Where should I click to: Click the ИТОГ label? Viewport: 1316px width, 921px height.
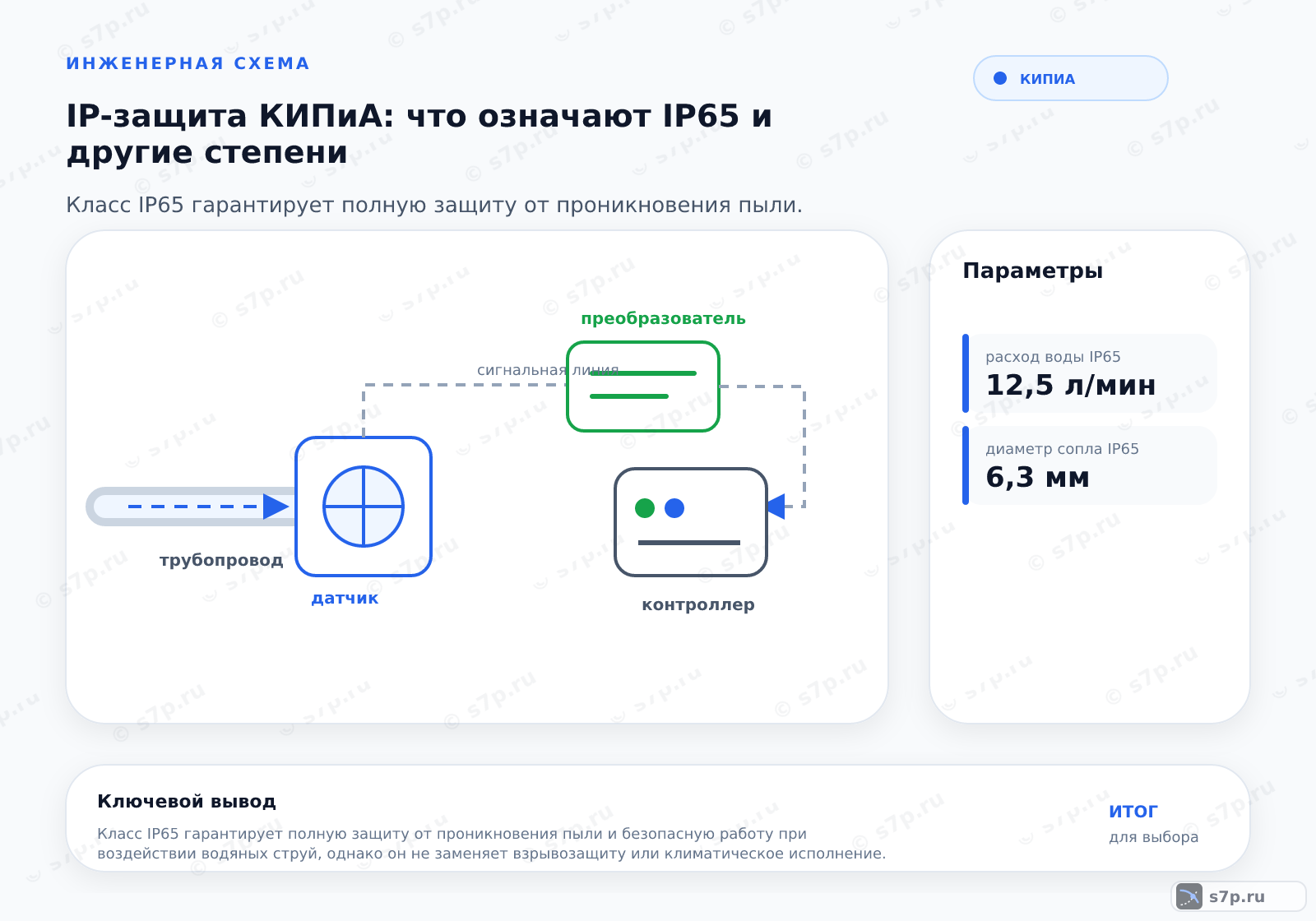tap(1133, 812)
